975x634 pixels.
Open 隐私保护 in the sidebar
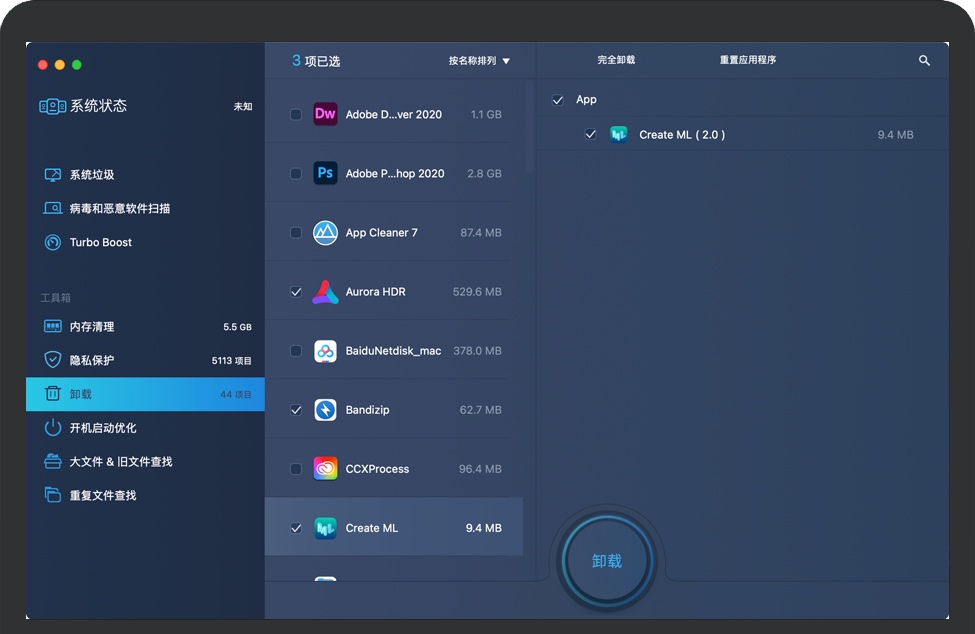146,360
